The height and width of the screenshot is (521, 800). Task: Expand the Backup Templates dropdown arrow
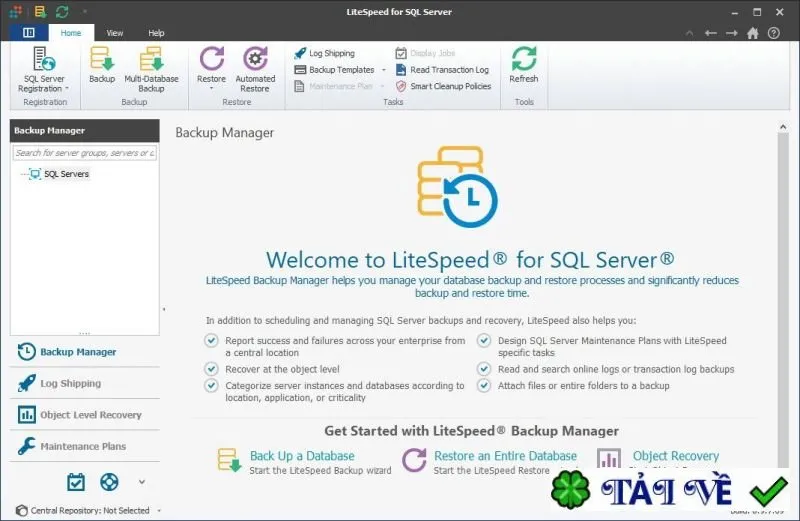[x=384, y=70]
